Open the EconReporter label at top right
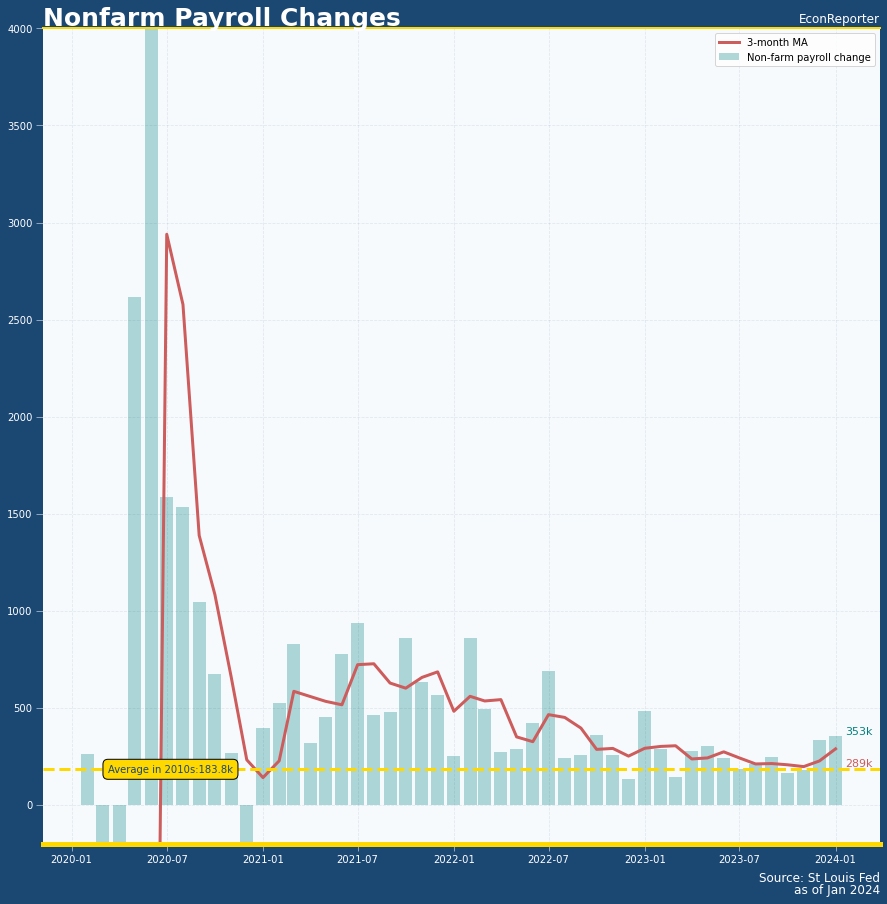This screenshot has height=904, width=887. tap(838, 19)
